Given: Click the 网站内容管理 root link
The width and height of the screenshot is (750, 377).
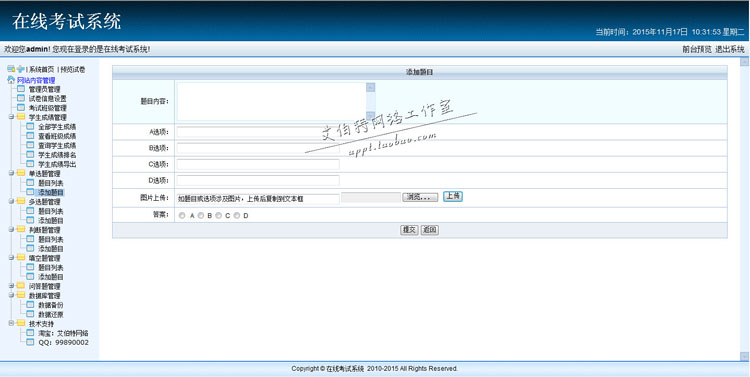Looking at the screenshot, I should pos(36,80).
